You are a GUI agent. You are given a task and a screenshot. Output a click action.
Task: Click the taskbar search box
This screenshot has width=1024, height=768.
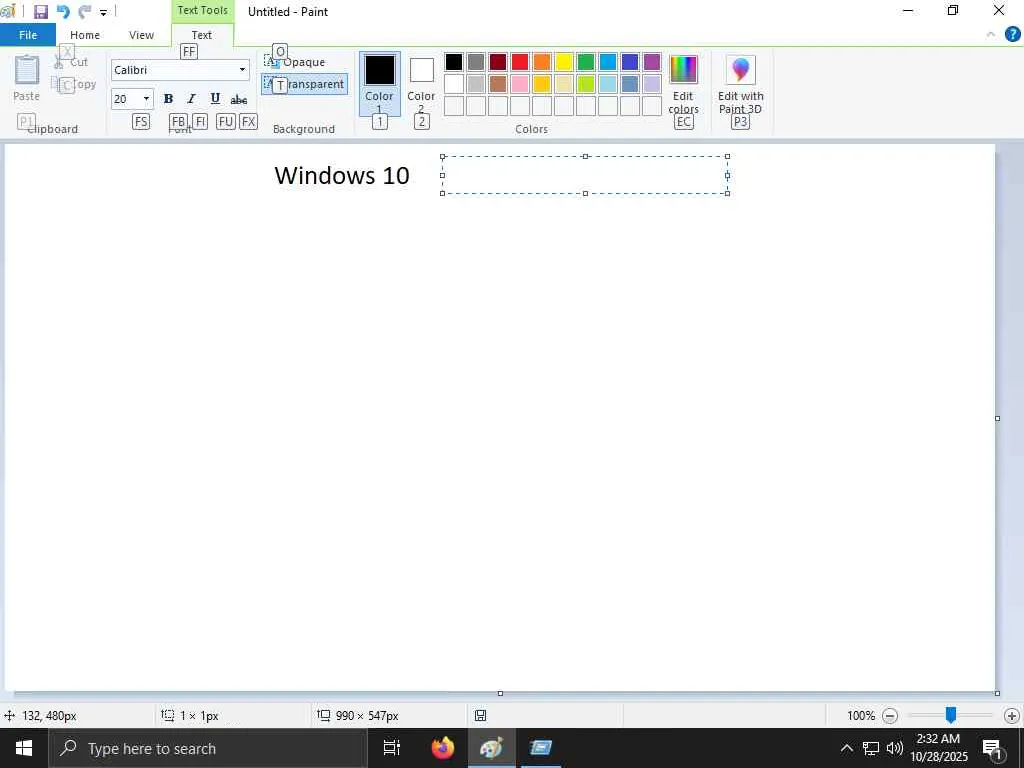[208, 748]
